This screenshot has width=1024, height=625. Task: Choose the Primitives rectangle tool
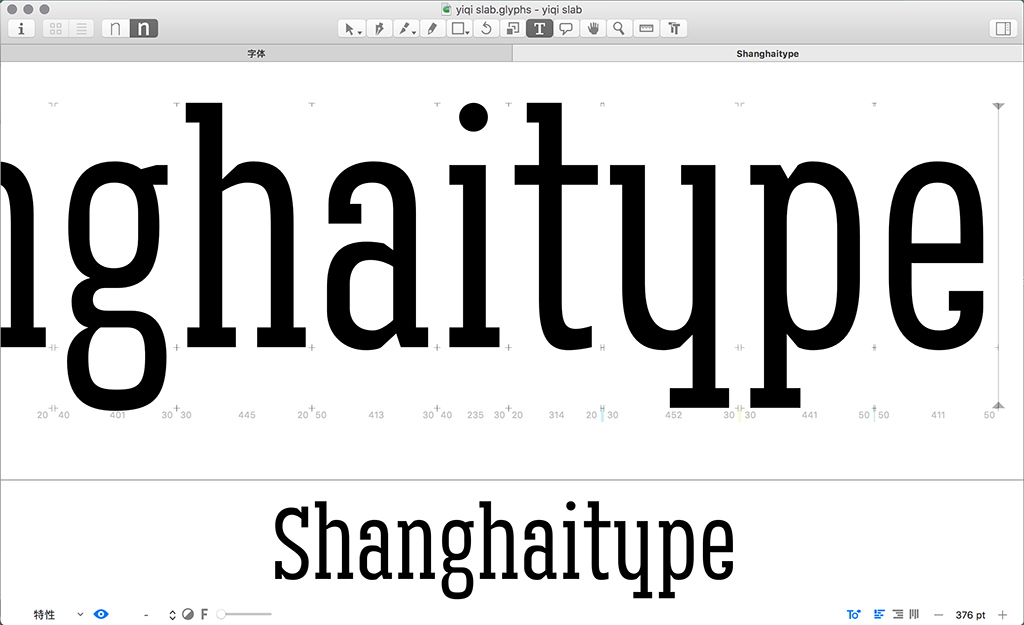tap(459, 29)
